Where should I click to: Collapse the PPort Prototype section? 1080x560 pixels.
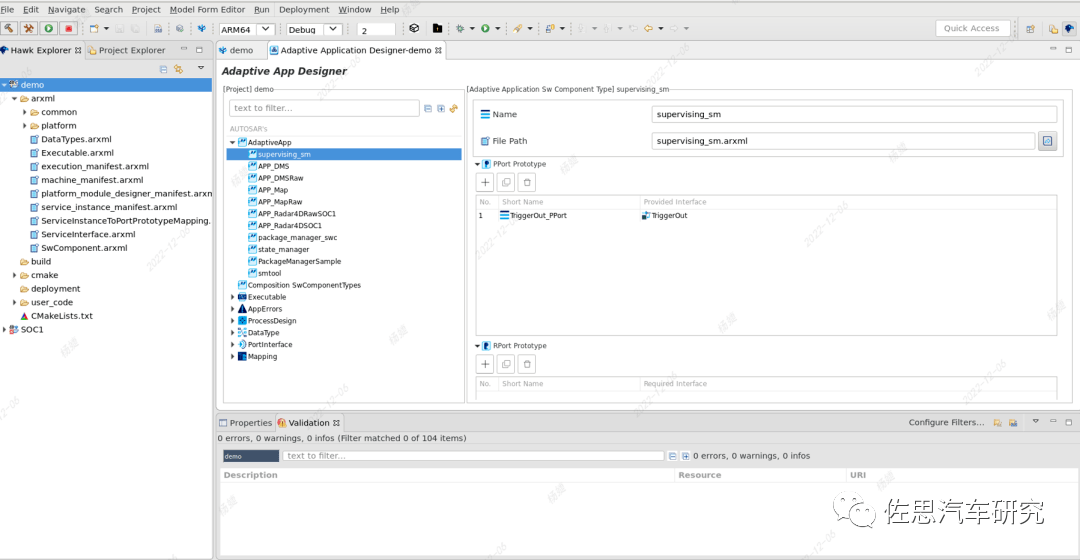click(477, 164)
